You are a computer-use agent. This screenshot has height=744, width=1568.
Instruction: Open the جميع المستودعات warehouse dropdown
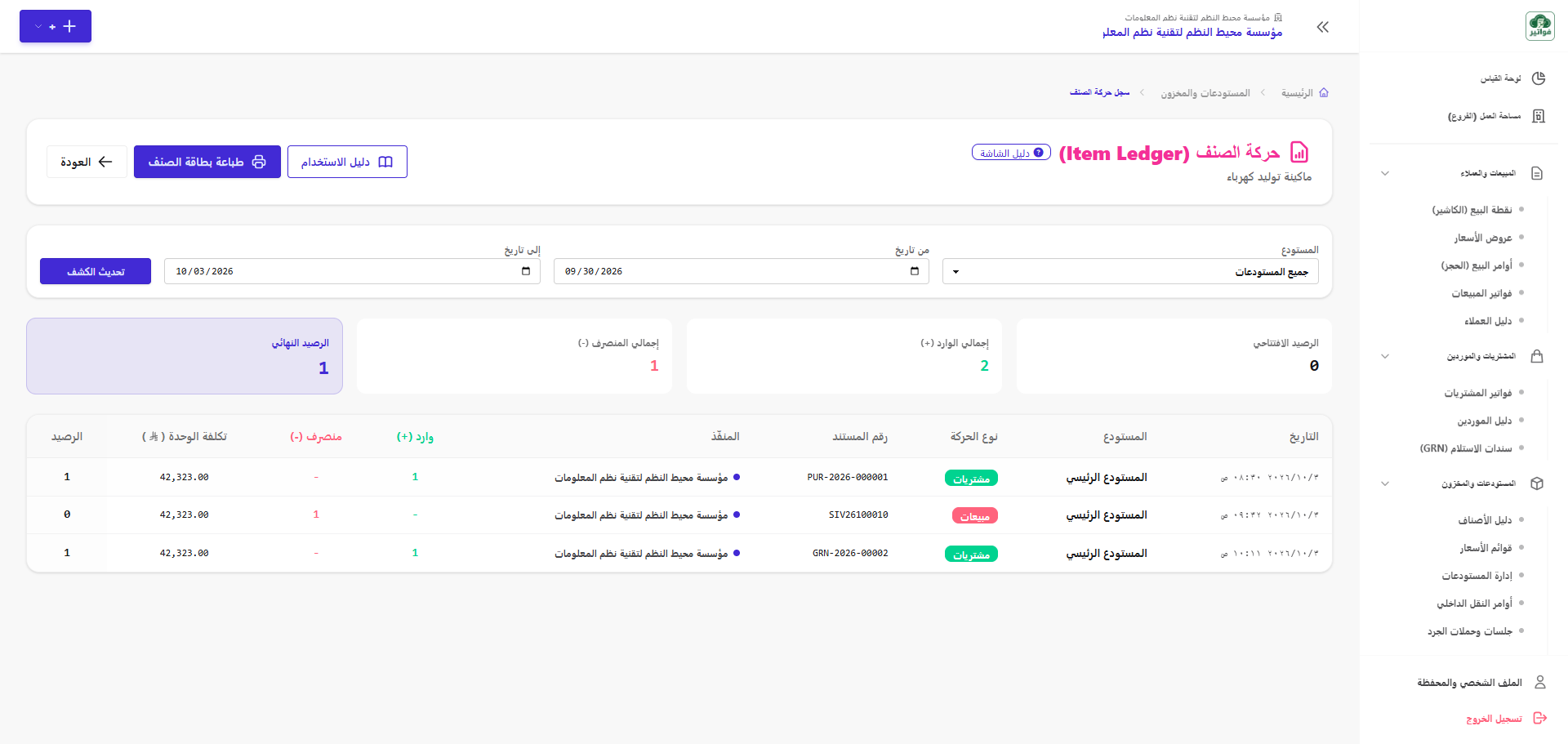coord(1130,271)
